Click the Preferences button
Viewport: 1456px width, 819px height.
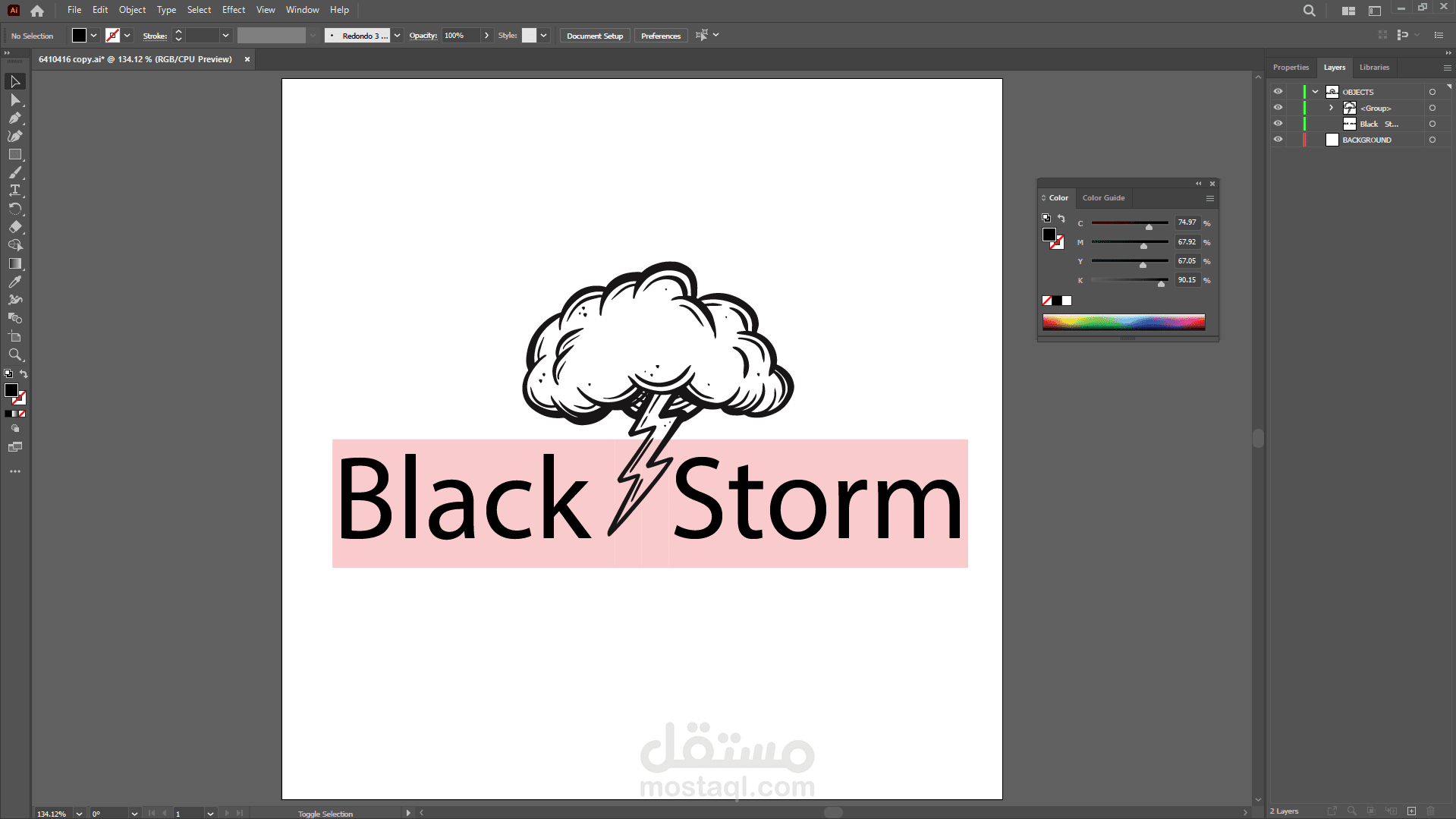[661, 36]
